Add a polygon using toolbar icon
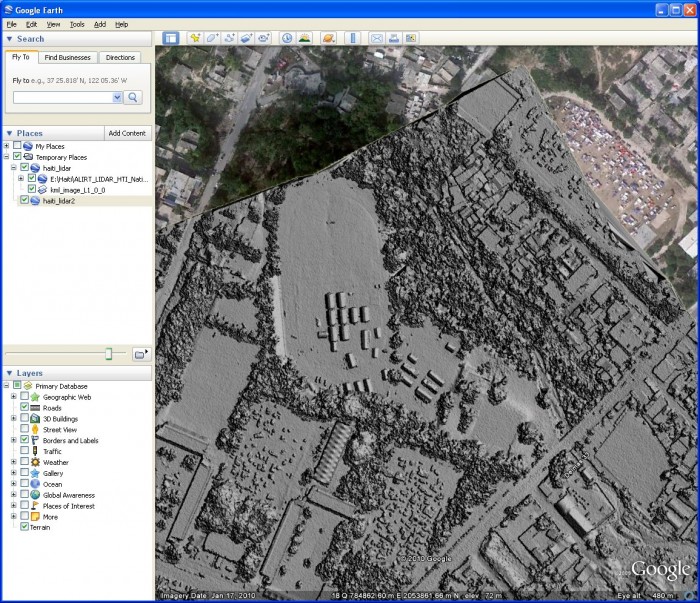Viewport: 700px width, 603px height. click(x=212, y=38)
